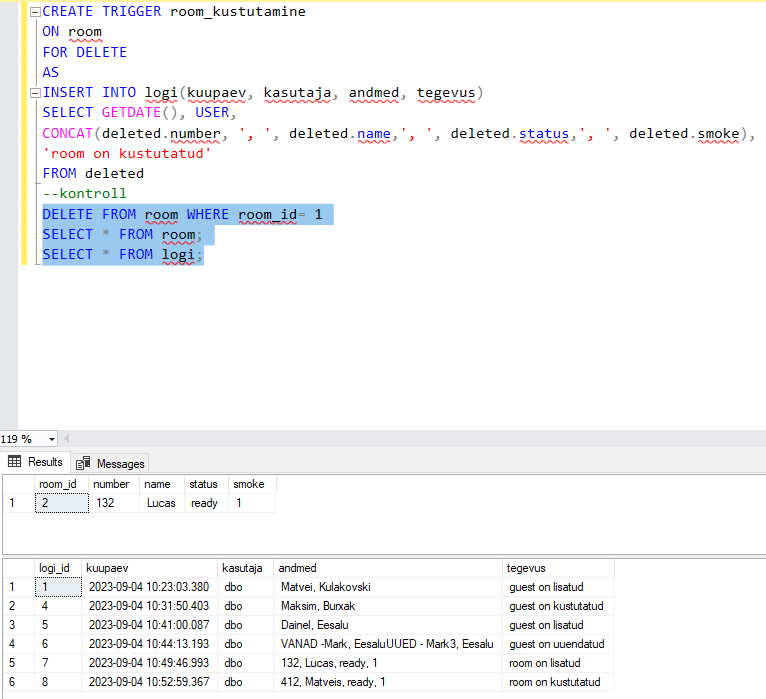
Task: Click the horizontal scroll left arrow
Action: (x=66, y=439)
